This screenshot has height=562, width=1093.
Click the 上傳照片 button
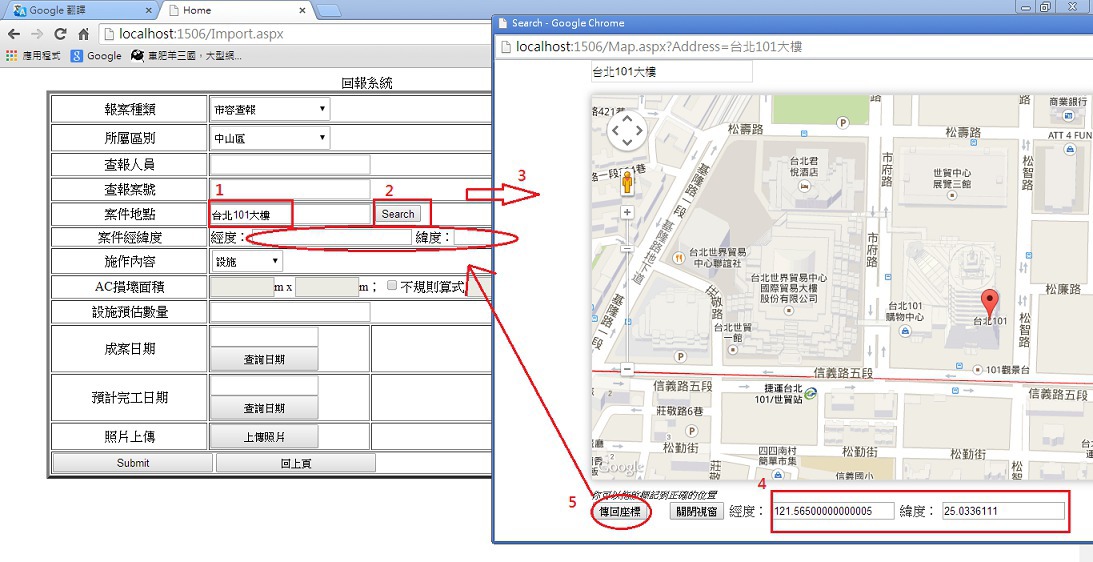point(263,436)
